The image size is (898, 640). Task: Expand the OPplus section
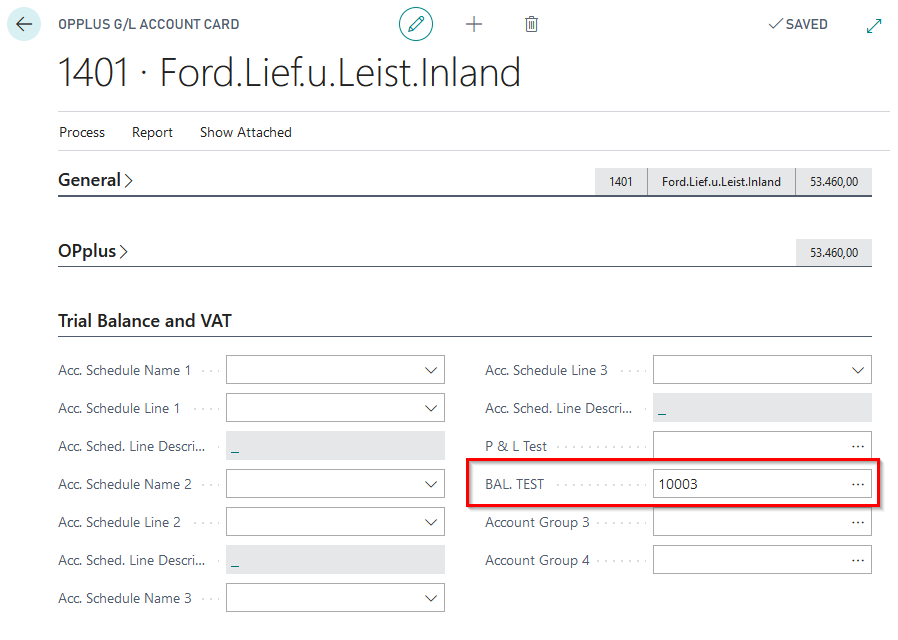[x=92, y=252]
